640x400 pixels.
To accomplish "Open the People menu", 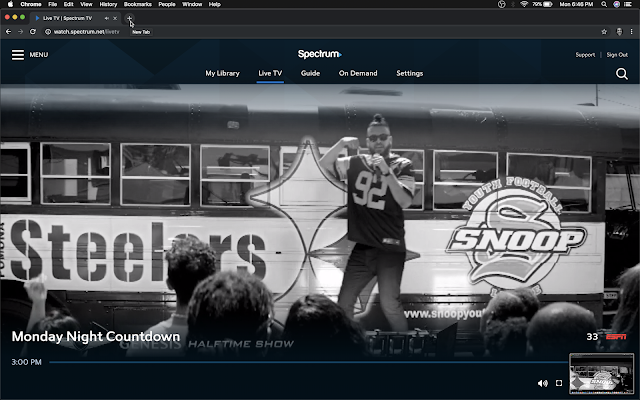I will click(167, 4).
